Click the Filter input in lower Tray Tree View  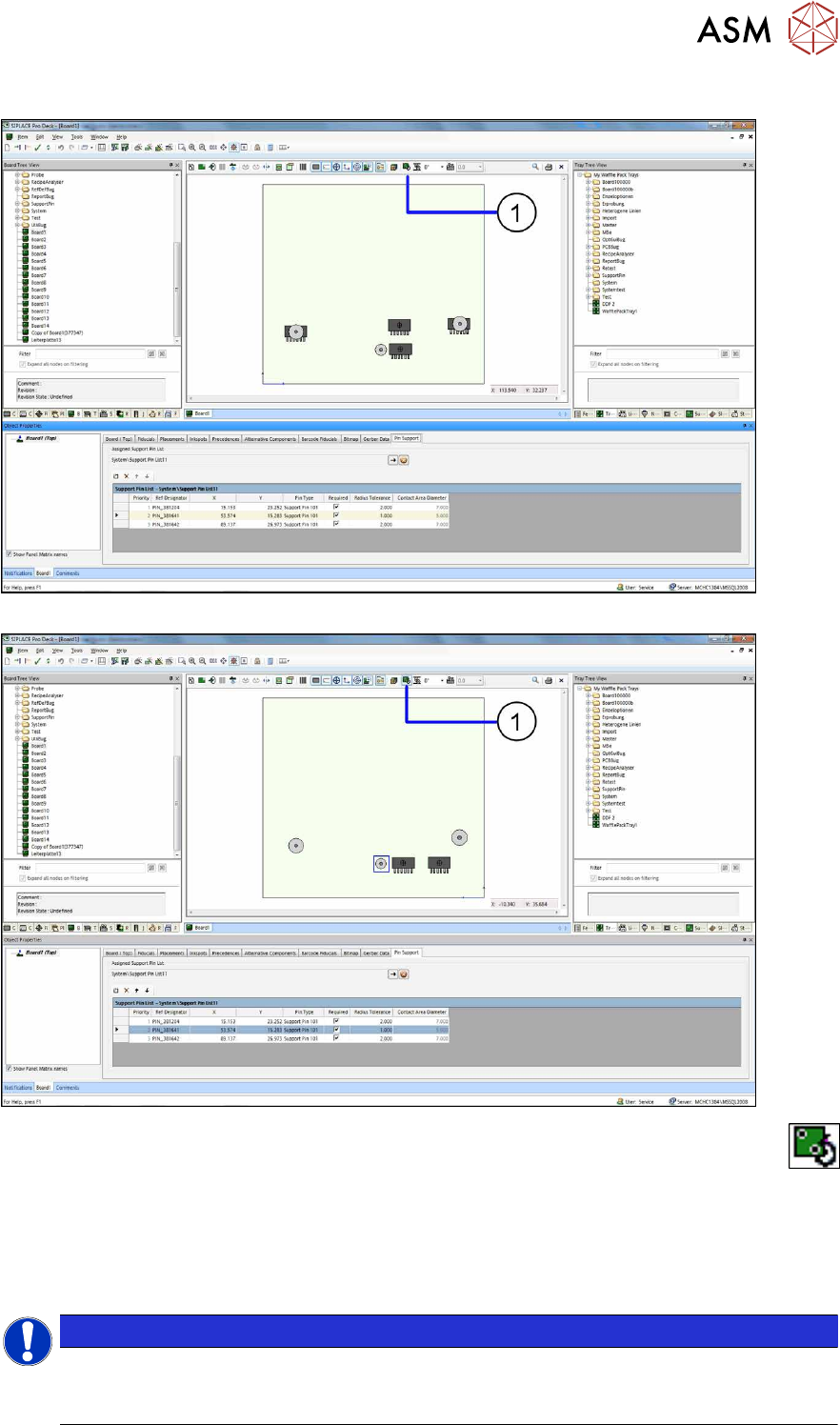click(x=664, y=868)
